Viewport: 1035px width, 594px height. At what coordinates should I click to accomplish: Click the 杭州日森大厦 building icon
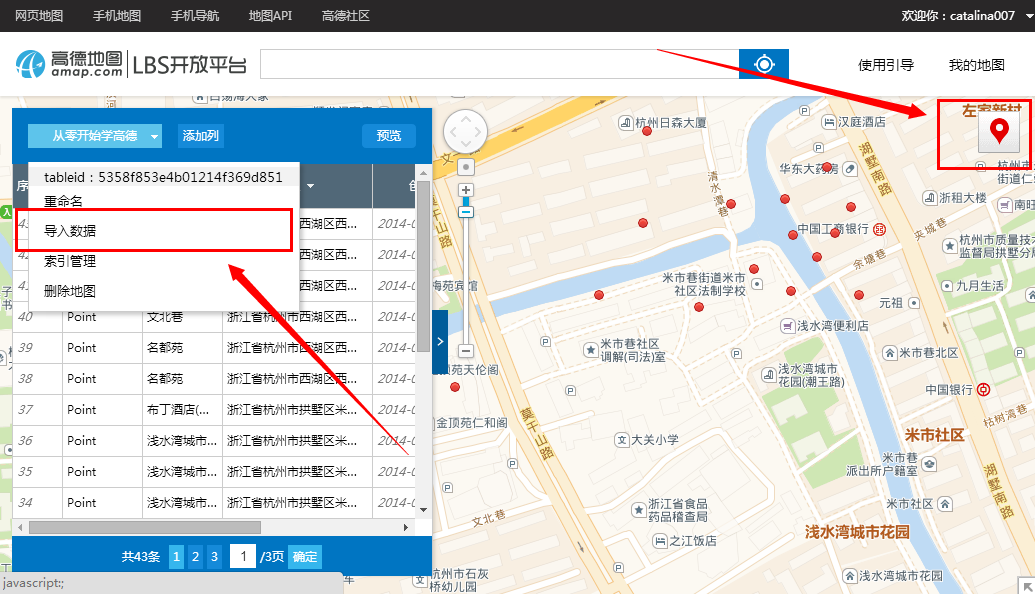625,123
